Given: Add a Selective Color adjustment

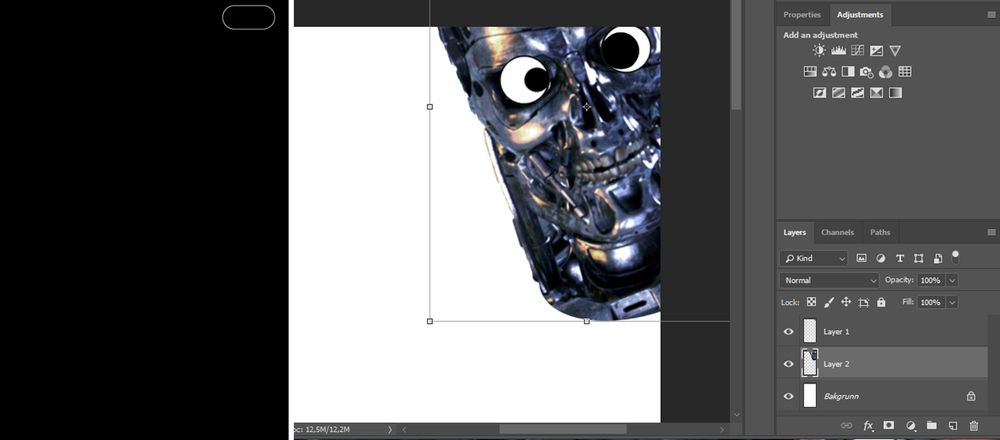Looking at the screenshot, I should tap(876, 92).
